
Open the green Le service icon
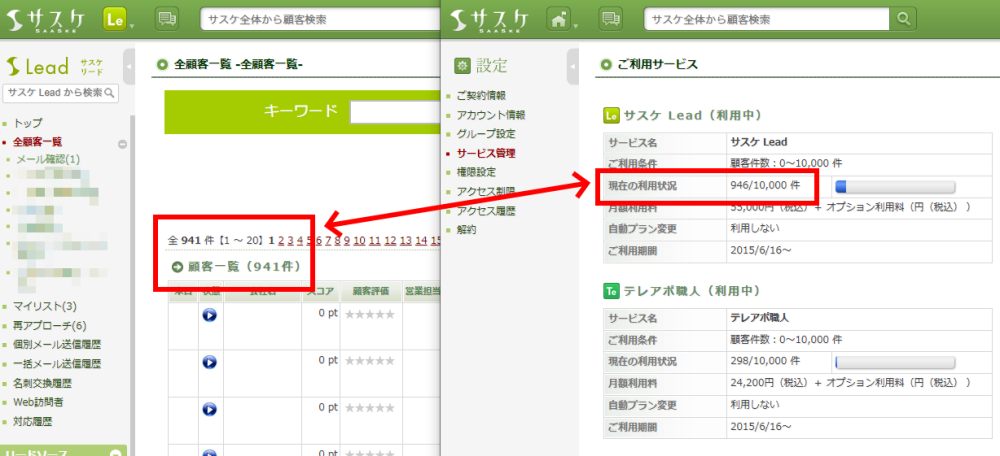pyautogui.click(x=115, y=20)
